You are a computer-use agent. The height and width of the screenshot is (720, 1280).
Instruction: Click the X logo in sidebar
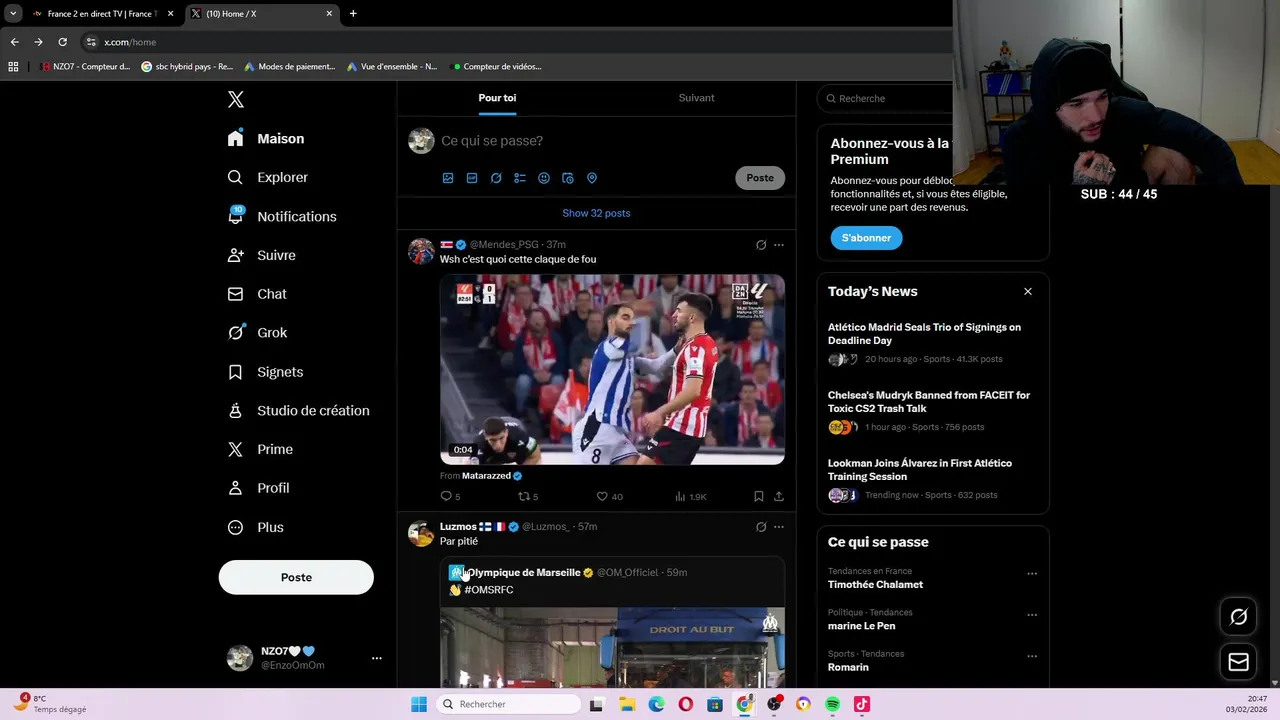236,99
